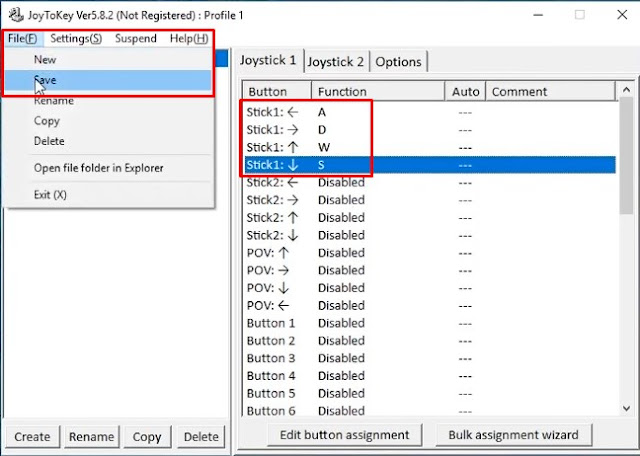The height and width of the screenshot is (456, 640).
Task: Select the Button 3 row
Action: click(x=430, y=358)
